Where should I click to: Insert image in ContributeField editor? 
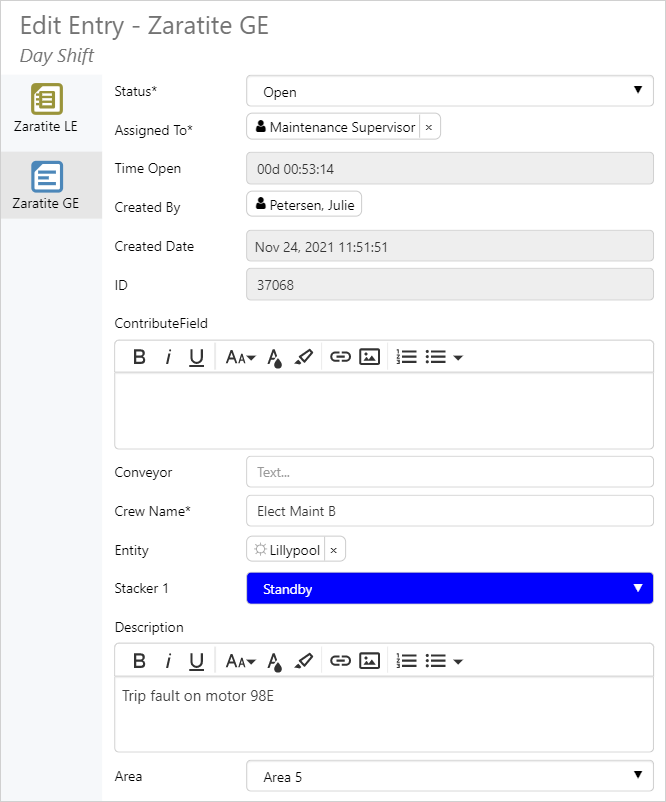tap(369, 357)
